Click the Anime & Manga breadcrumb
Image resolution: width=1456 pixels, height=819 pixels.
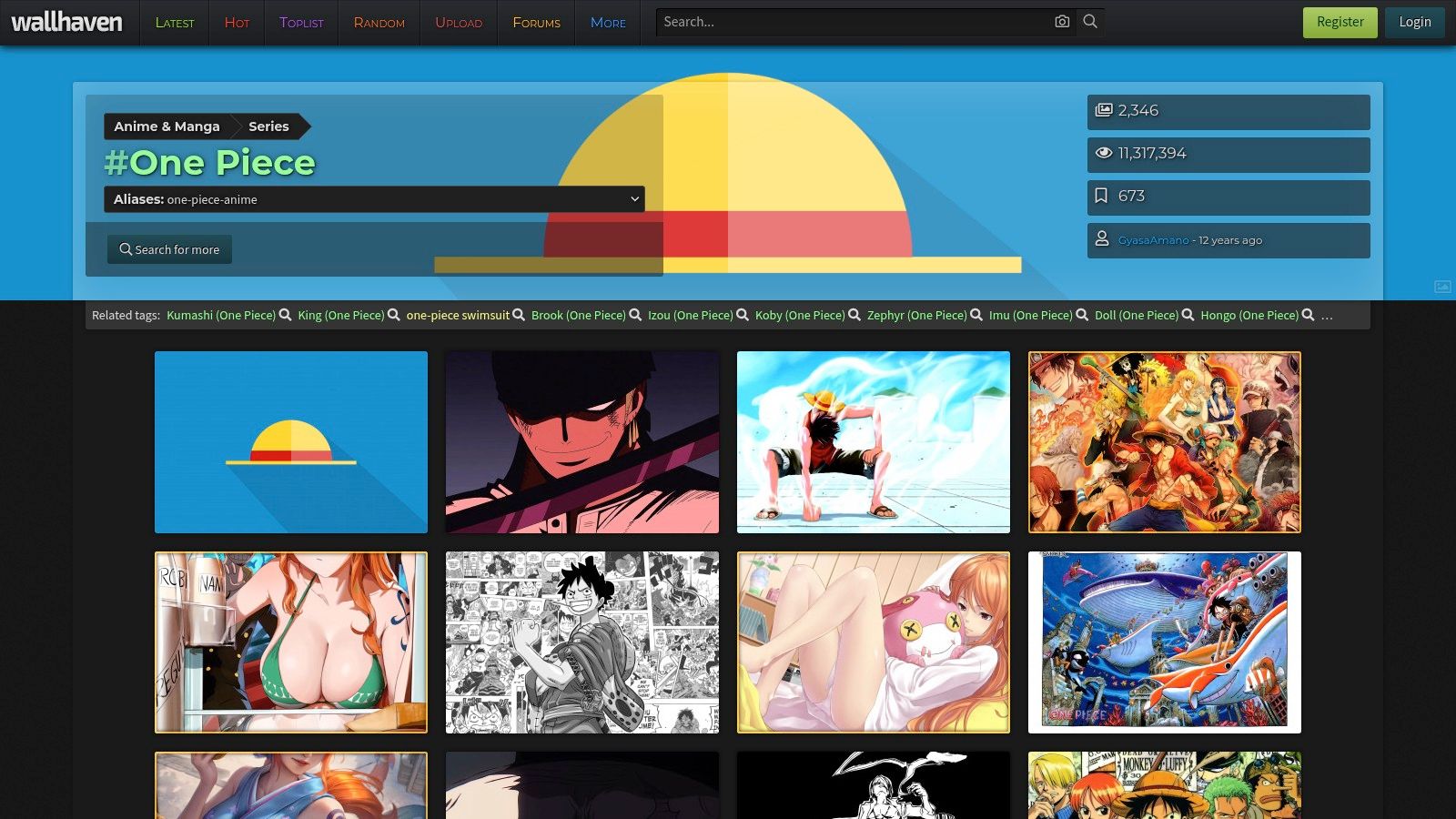(x=167, y=126)
